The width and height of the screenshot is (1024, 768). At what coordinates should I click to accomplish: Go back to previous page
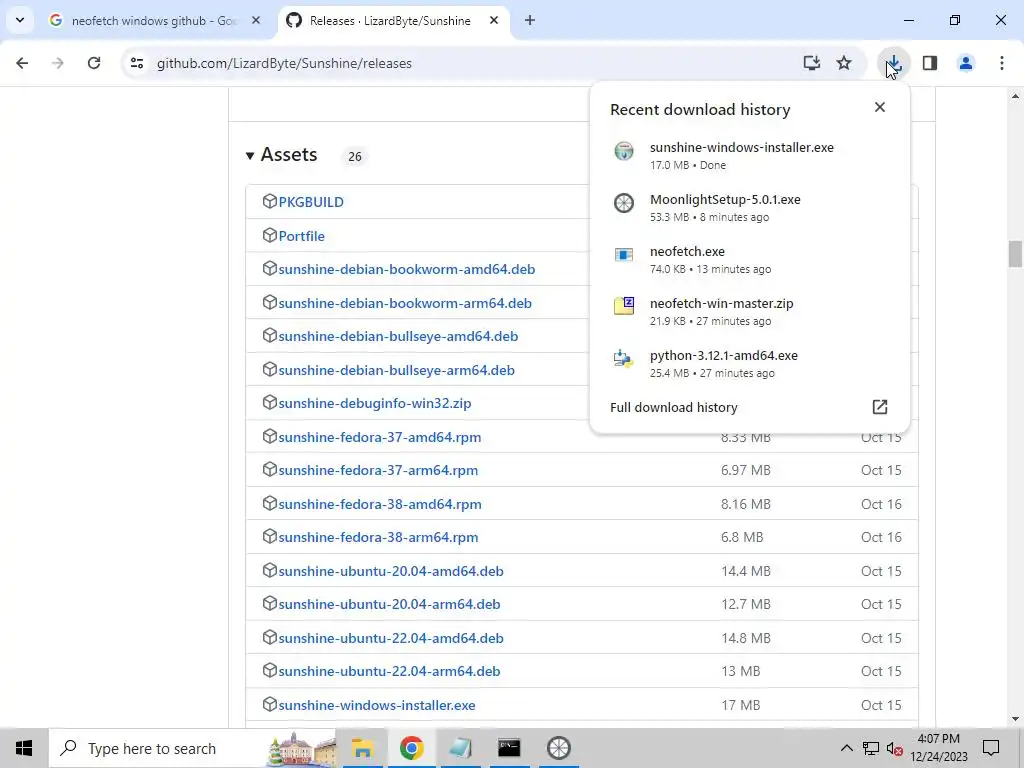[22, 63]
